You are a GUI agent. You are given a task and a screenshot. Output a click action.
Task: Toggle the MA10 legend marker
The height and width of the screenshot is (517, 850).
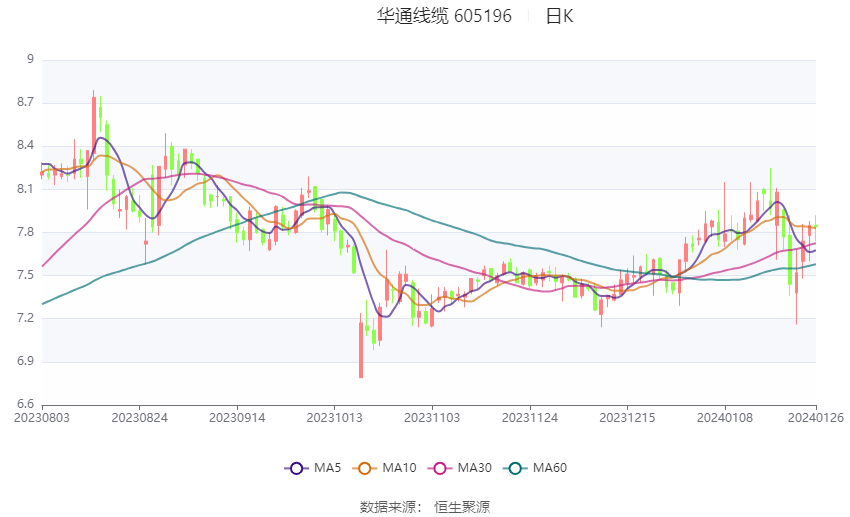pyautogui.click(x=364, y=468)
